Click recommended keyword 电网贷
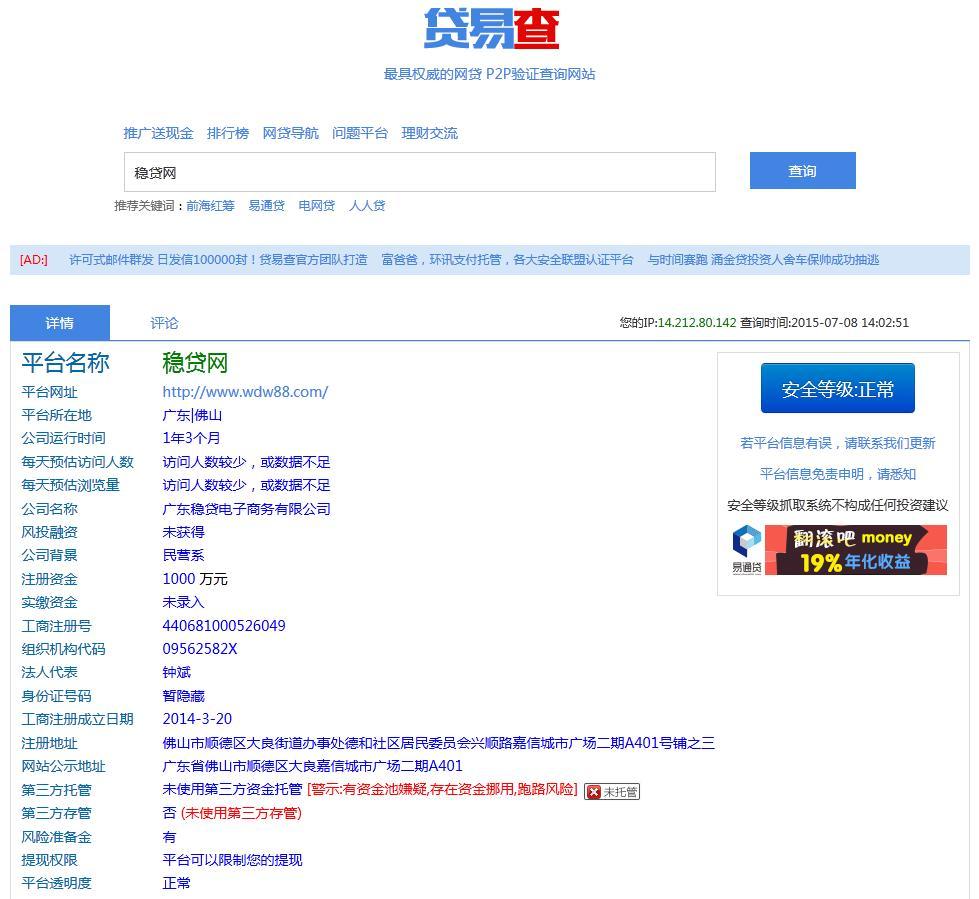The image size is (979, 899). click(x=316, y=206)
